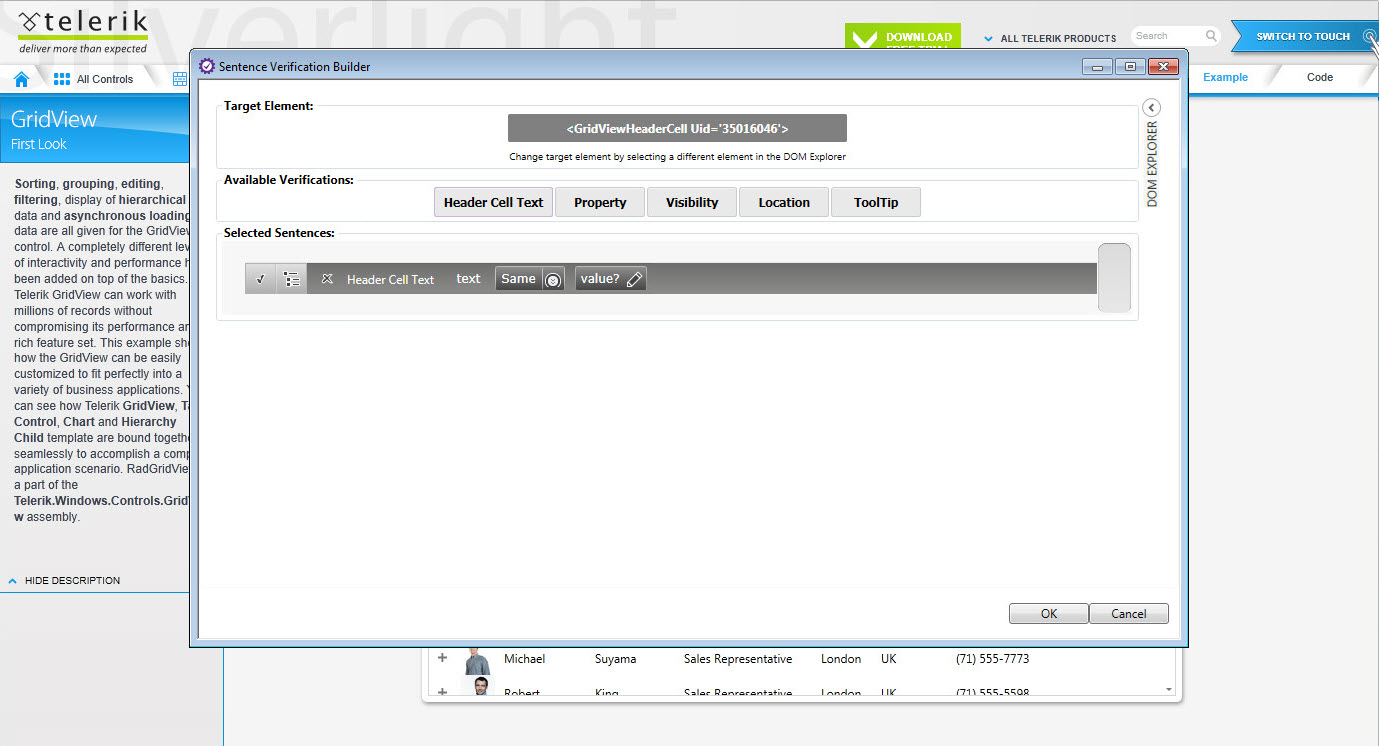Click the Selected Sentences scrollbar
Image resolution: width=1379 pixels, height=746 pixels.
coord(1114,278)
